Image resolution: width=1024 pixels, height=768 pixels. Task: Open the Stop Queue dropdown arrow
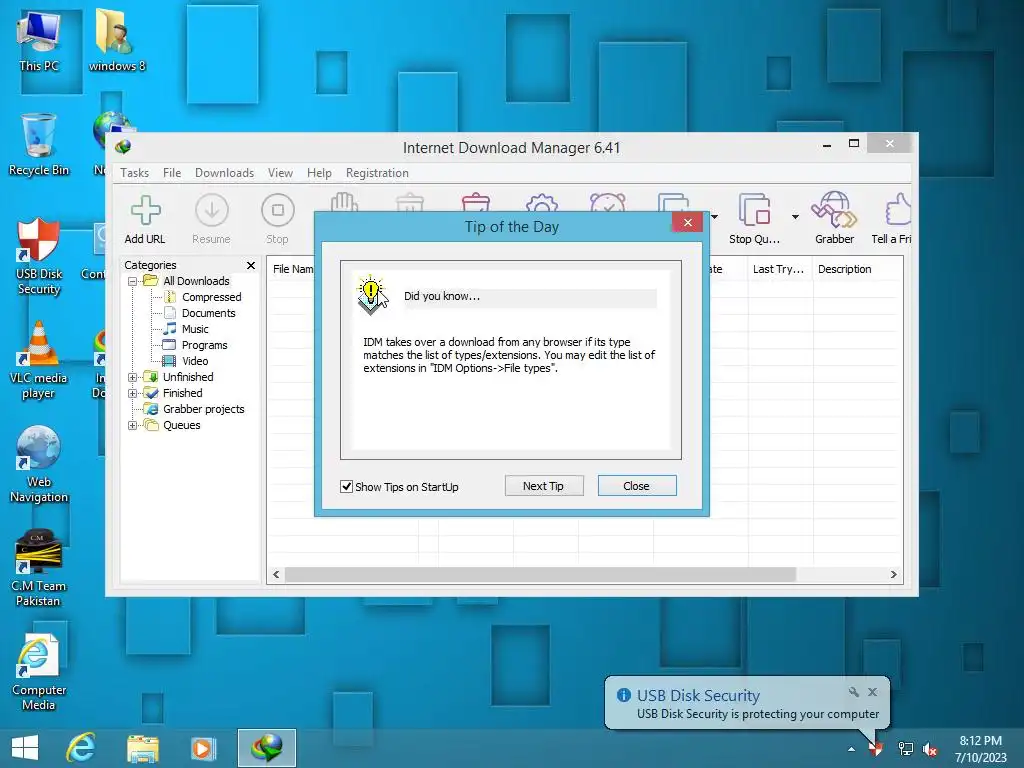click(795, 217)
